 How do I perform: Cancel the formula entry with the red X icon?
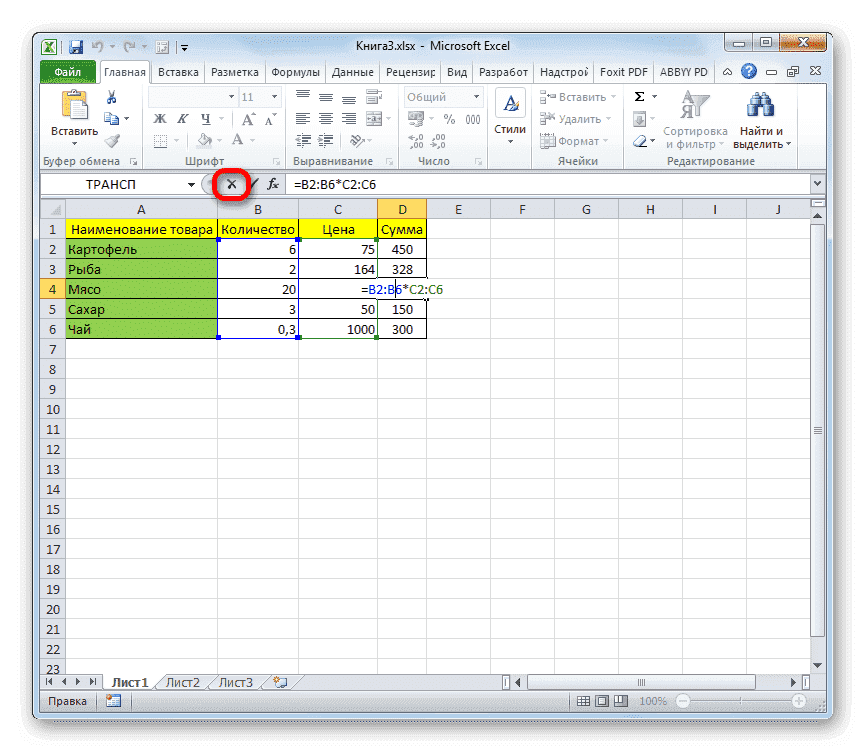232,184
